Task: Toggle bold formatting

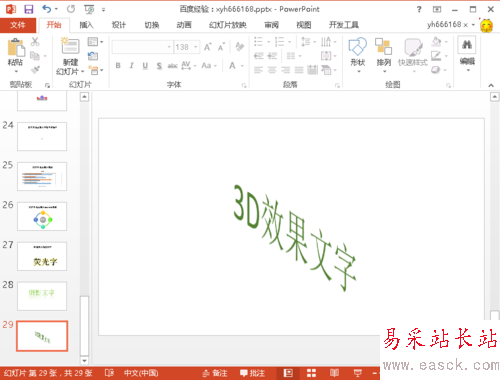Action: tap(118, 66)
